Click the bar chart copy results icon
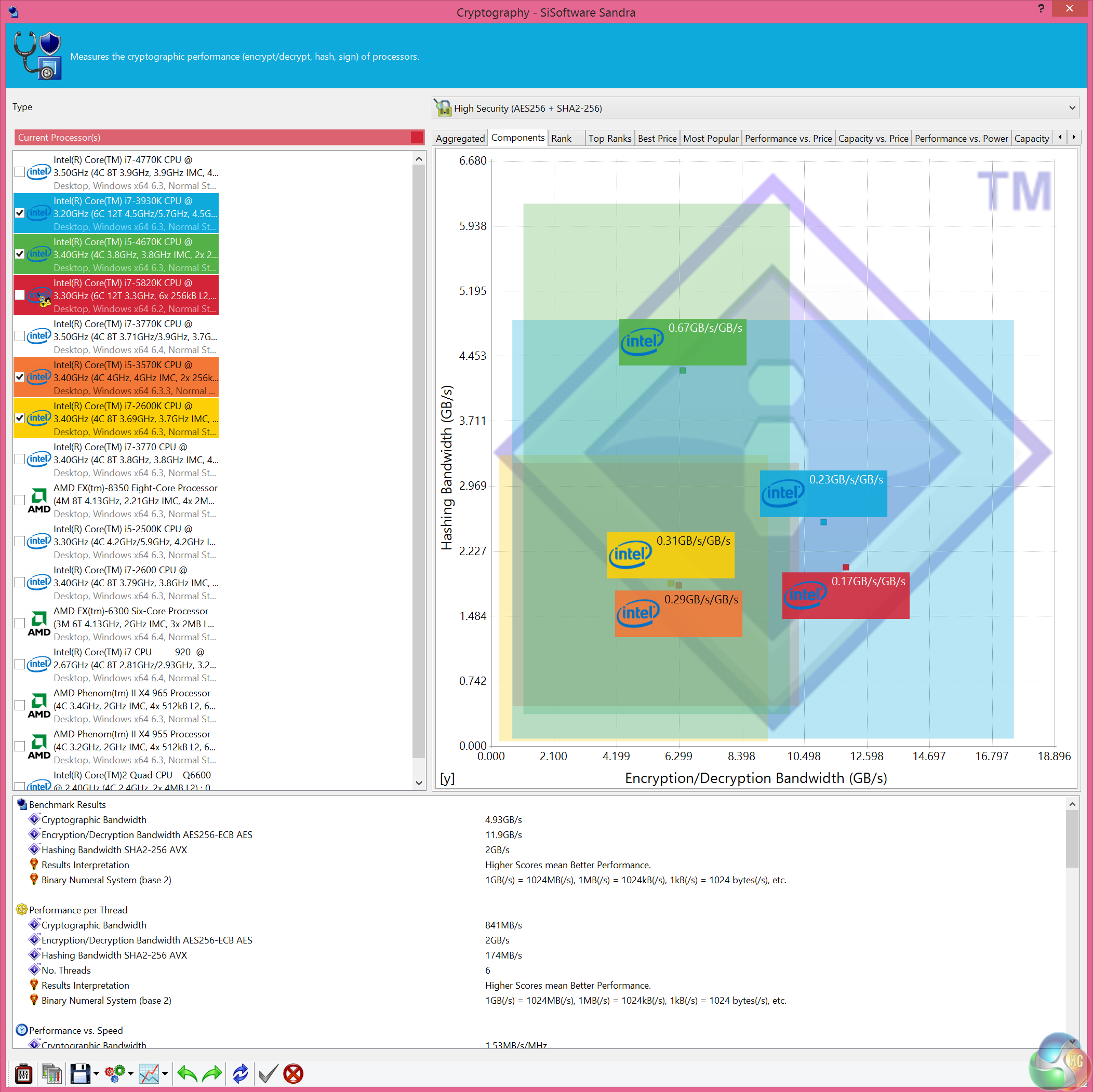 (x=51, y=1073)
